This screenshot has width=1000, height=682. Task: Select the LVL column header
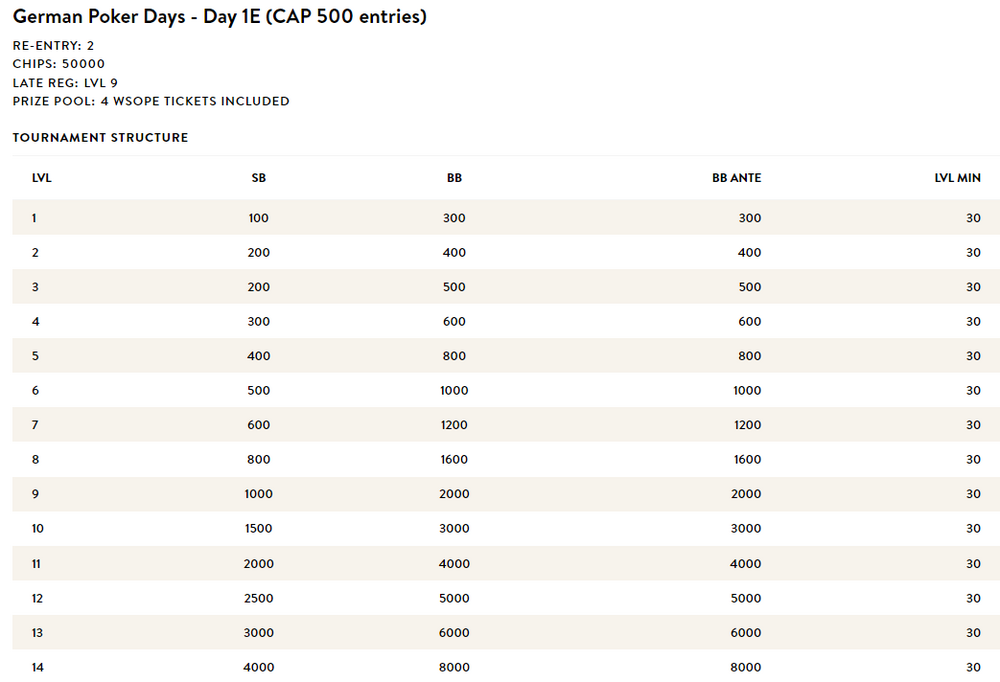[41, 178]
